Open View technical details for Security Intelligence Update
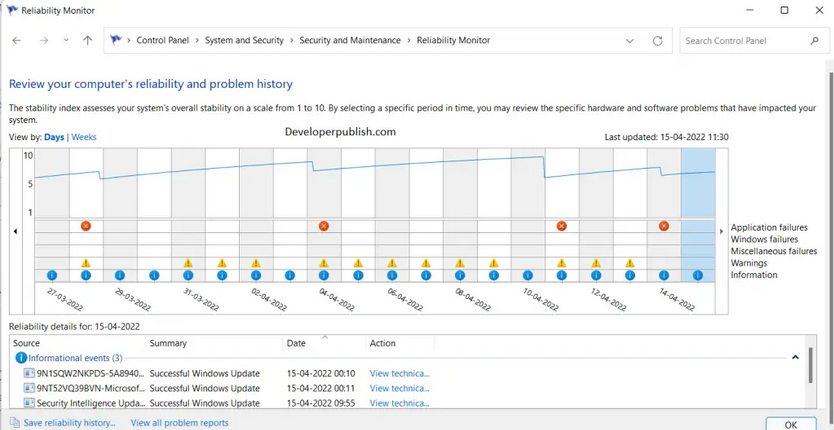Screen dimensions: 834x430 (x=399, y=403)
